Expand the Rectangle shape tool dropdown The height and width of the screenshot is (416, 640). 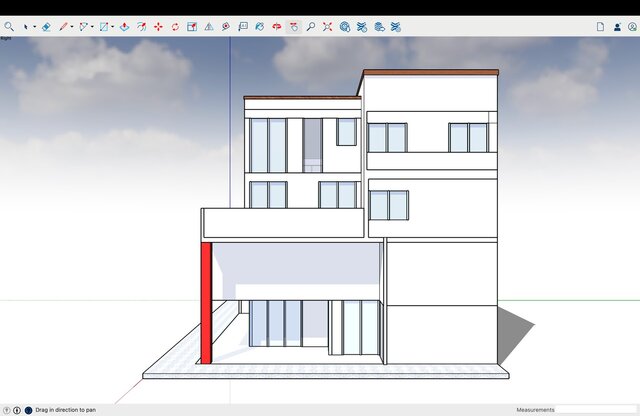[x=112, y=27]
